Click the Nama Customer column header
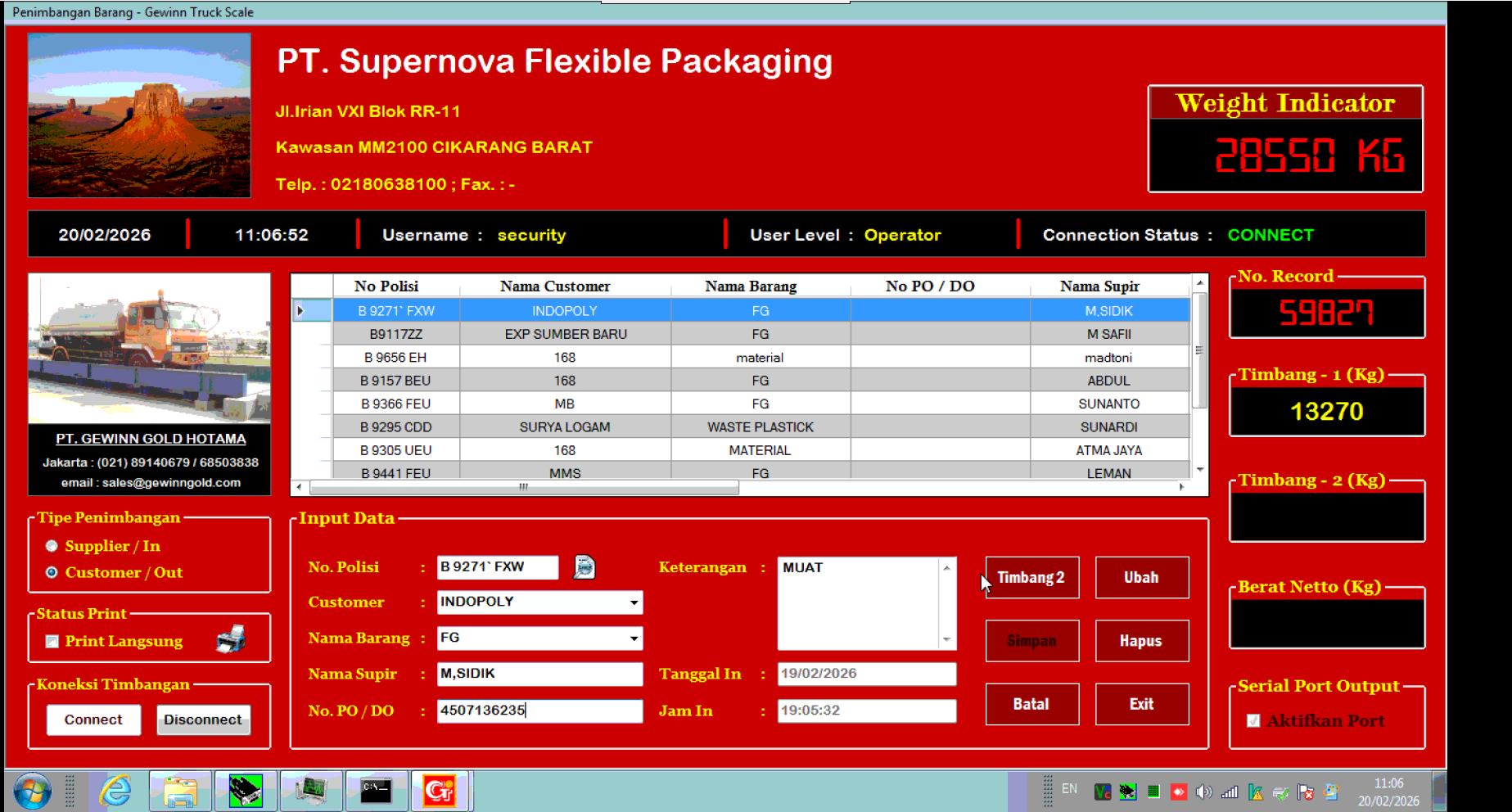This screenshot has height=812, width=1512. [x=565, y=286]
